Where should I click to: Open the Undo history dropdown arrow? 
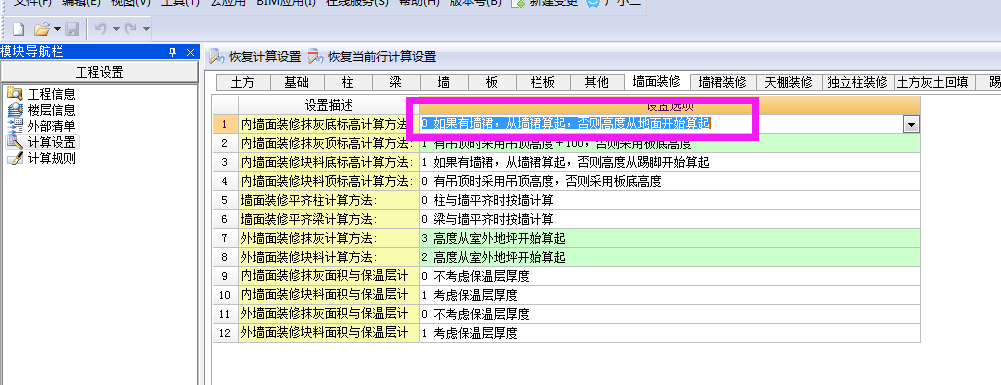(116, 29)
